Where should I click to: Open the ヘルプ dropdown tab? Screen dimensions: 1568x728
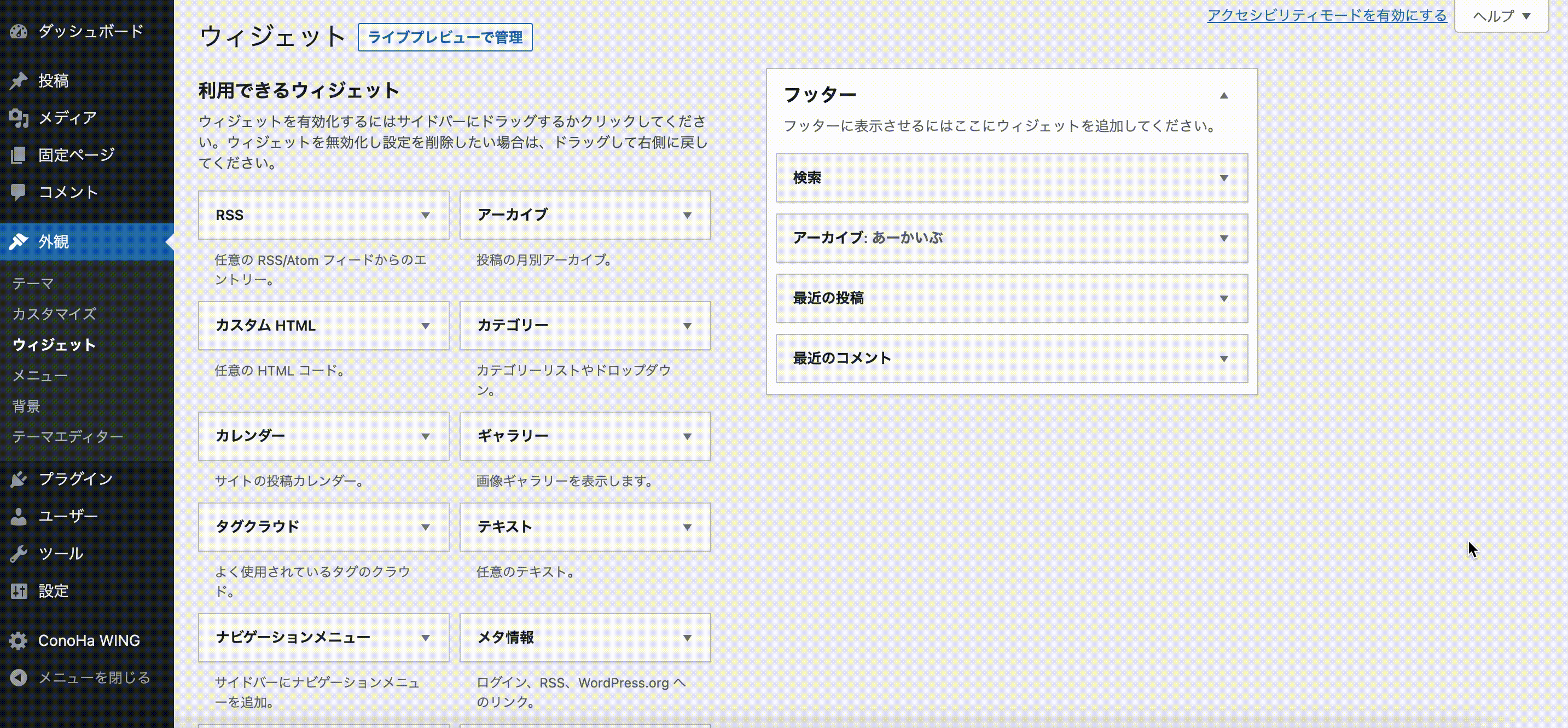(1501, 16)
